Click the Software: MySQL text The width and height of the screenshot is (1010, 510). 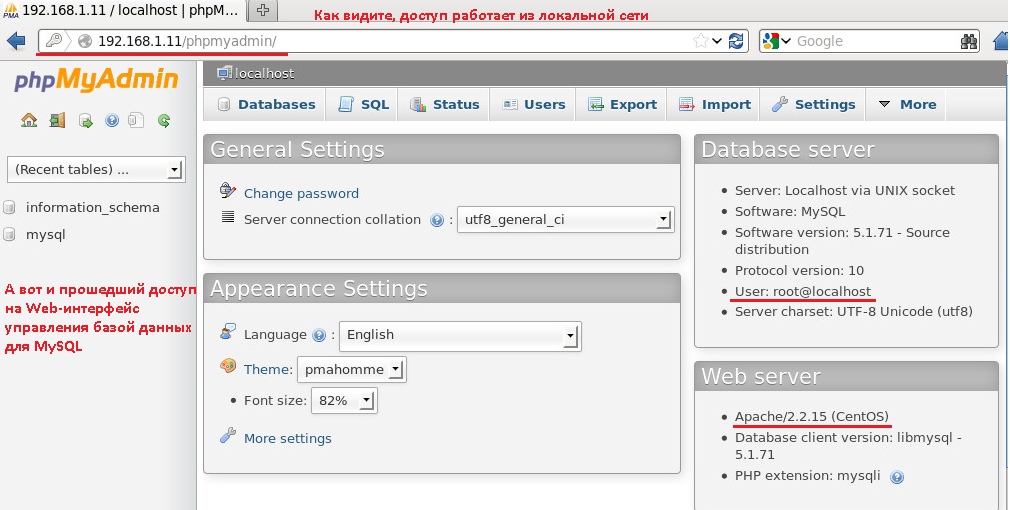(x=790, y=211)
